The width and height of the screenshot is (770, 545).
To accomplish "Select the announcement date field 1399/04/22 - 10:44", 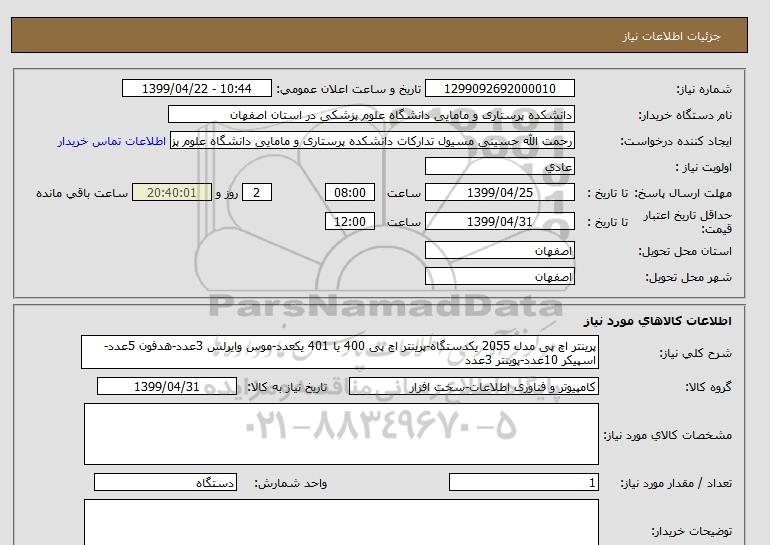I will click(x=196, y=88).
